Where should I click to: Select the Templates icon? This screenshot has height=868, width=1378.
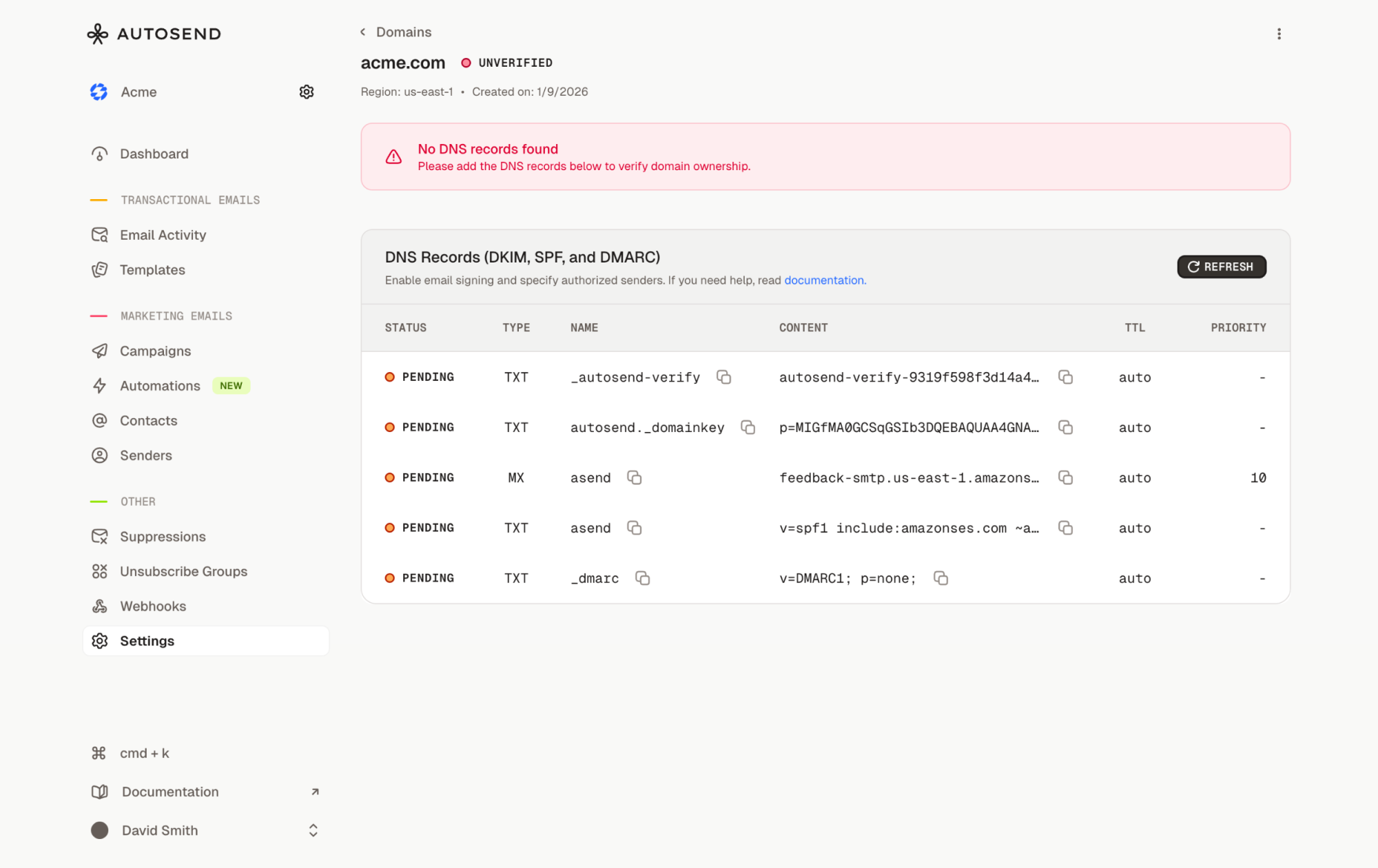(99, 269)
